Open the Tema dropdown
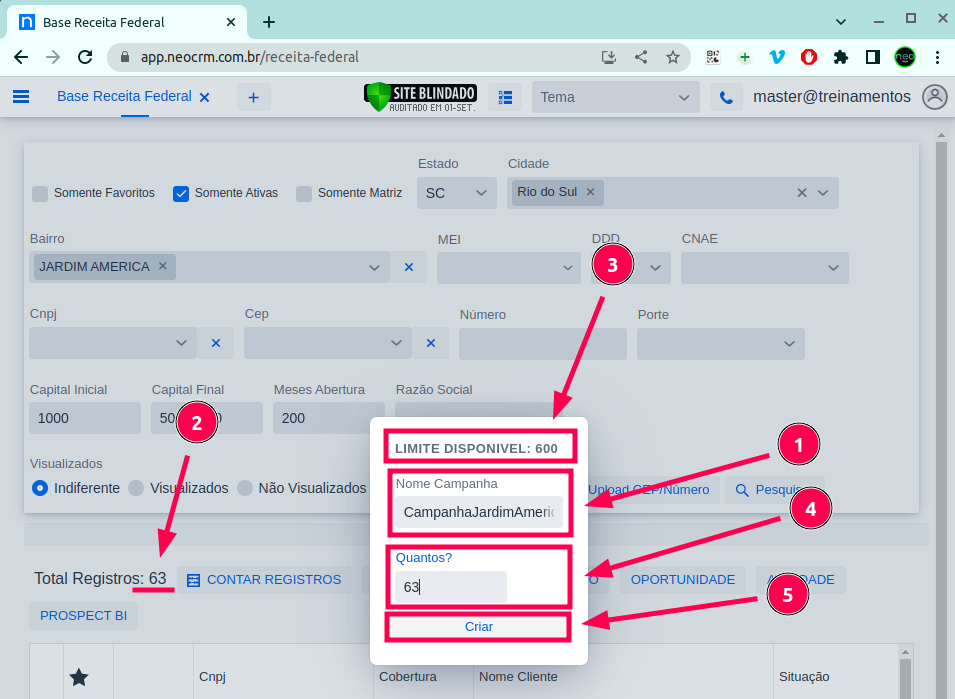Image resolution: width=955 pixels, height=699 pixels. pos(615,97)
